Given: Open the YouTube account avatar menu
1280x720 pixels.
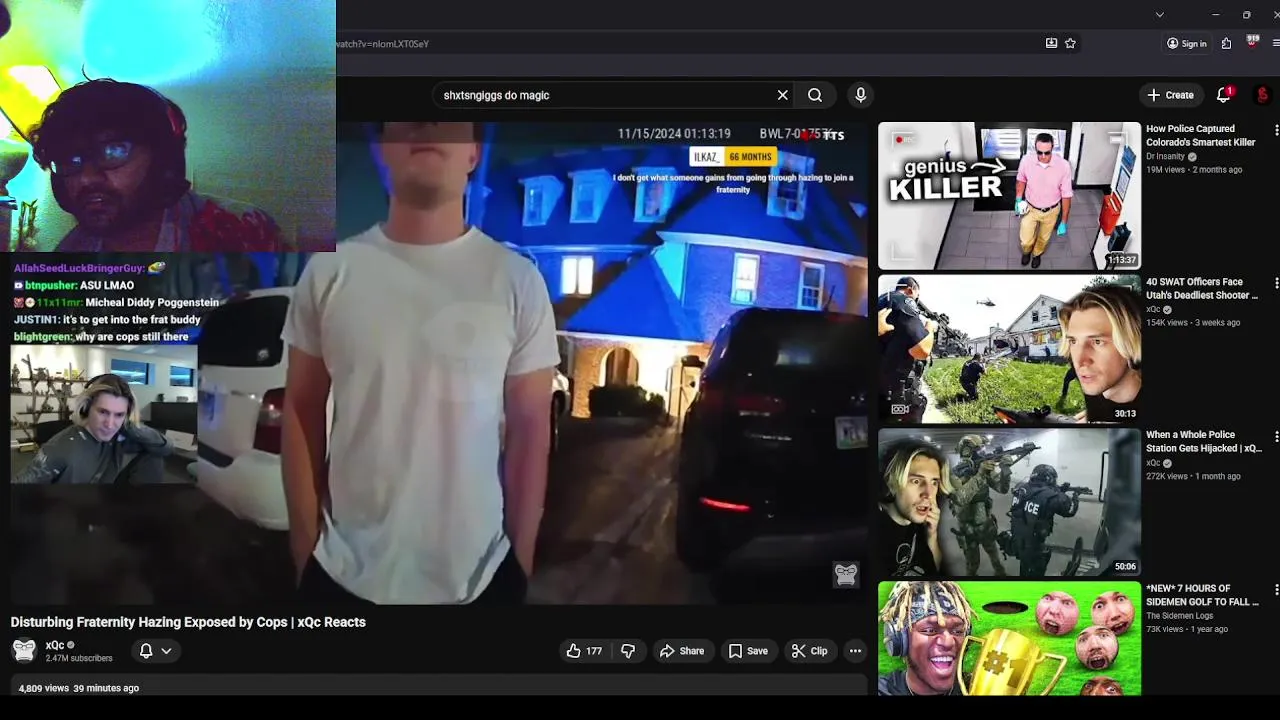Looking at the screenshot, I should (1263, 95).
